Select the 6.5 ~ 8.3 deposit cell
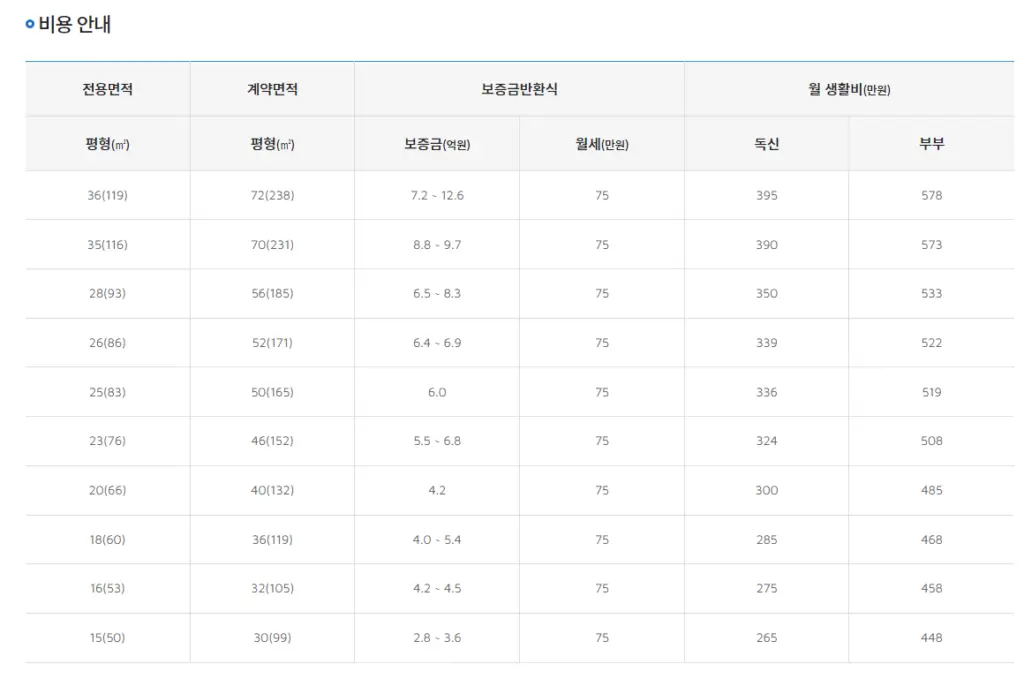 437,294
